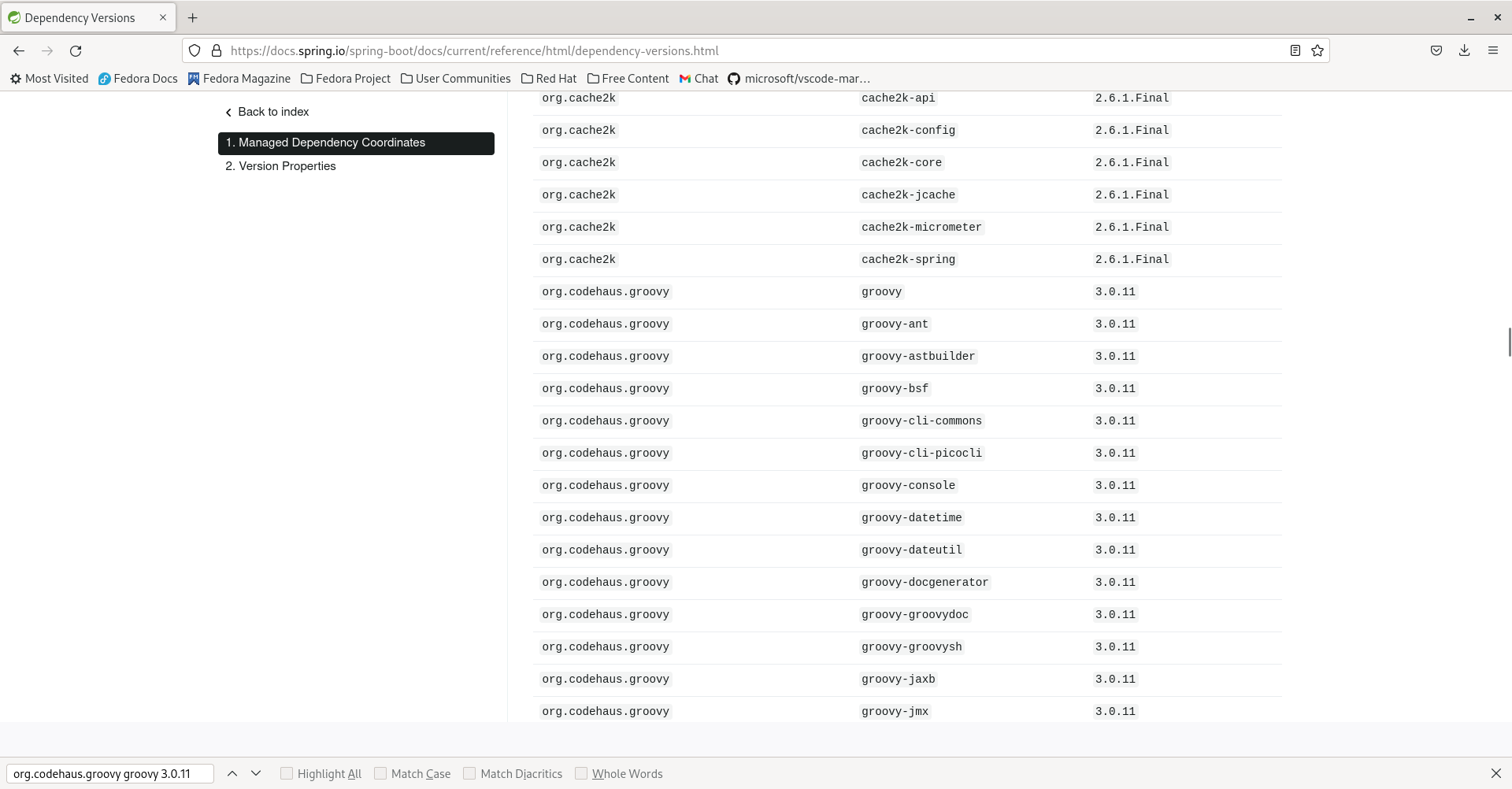Select Managed Dependency Coordinates section
This screenshot has height=789, width=1512.
pos(356,143)
